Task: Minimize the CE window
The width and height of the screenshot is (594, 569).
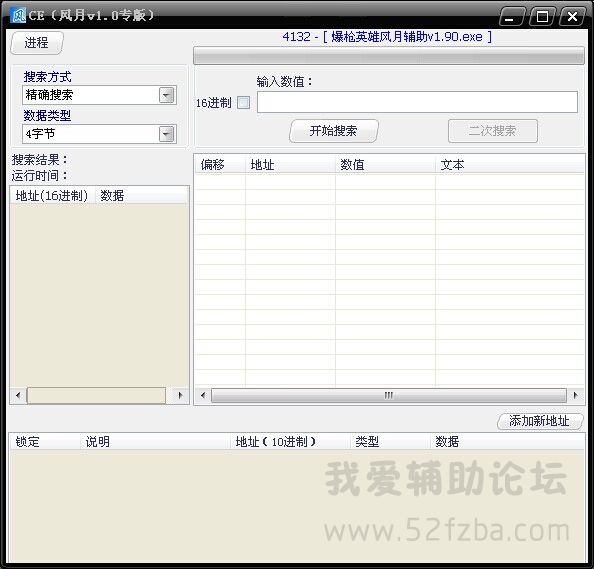Action: (511, 17)
